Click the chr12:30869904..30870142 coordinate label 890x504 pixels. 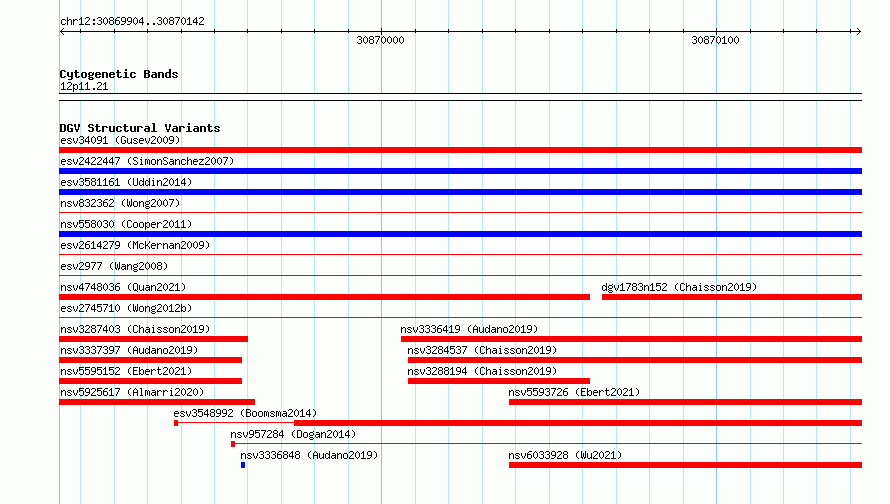132,21
